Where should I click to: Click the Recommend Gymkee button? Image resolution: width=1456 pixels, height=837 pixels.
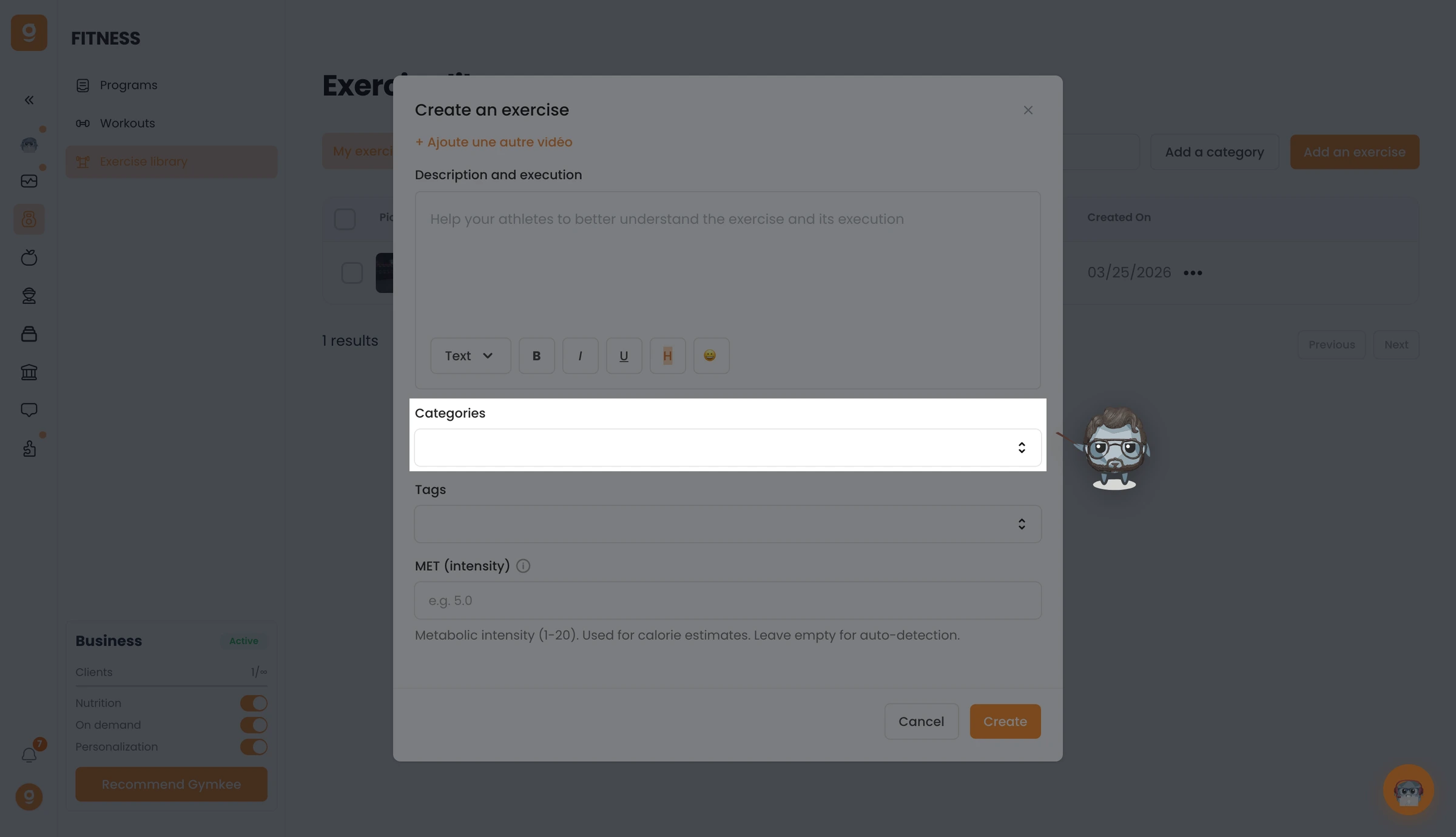point(171,784)
